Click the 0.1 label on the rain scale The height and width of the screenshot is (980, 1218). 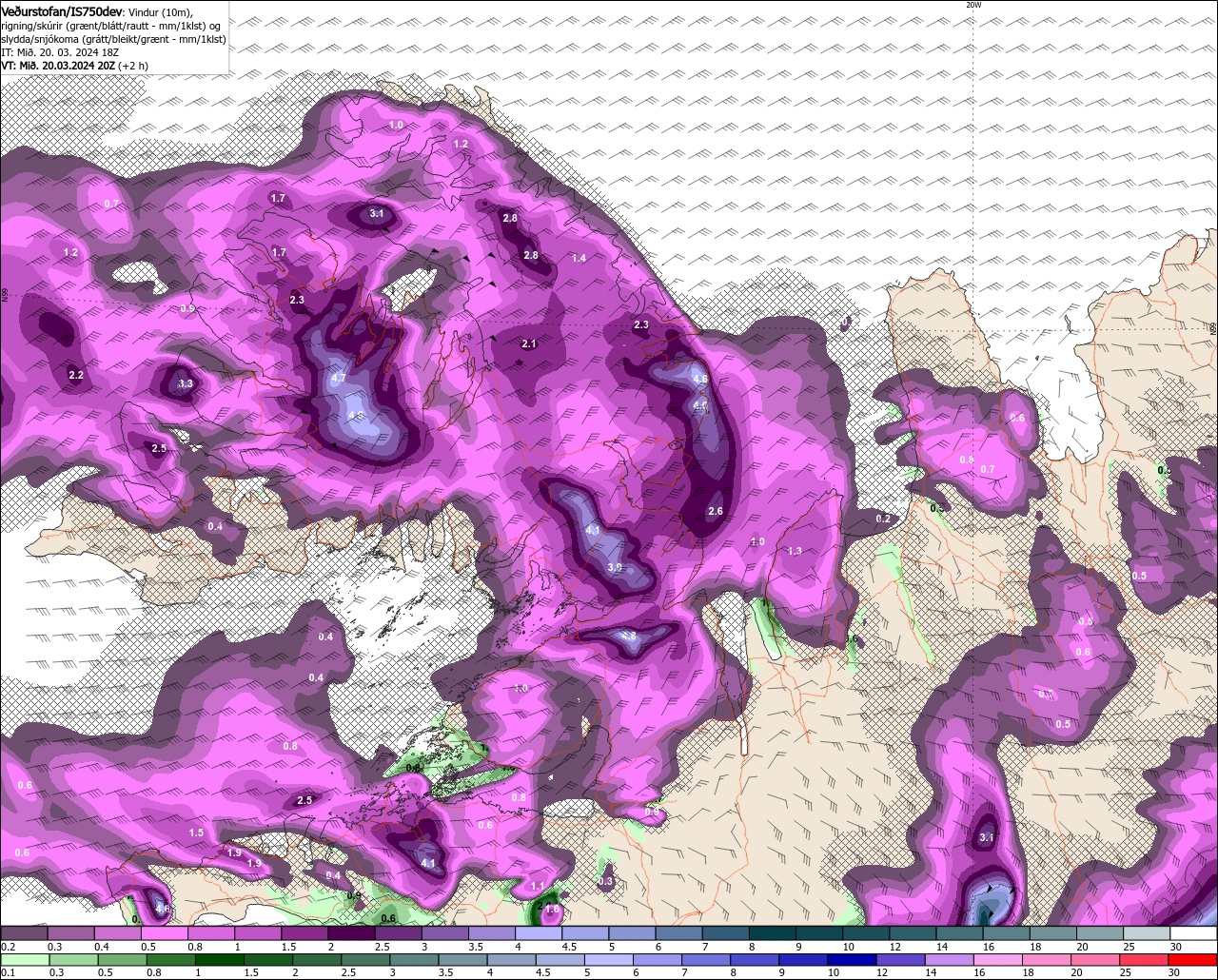(x=9, y=972)
